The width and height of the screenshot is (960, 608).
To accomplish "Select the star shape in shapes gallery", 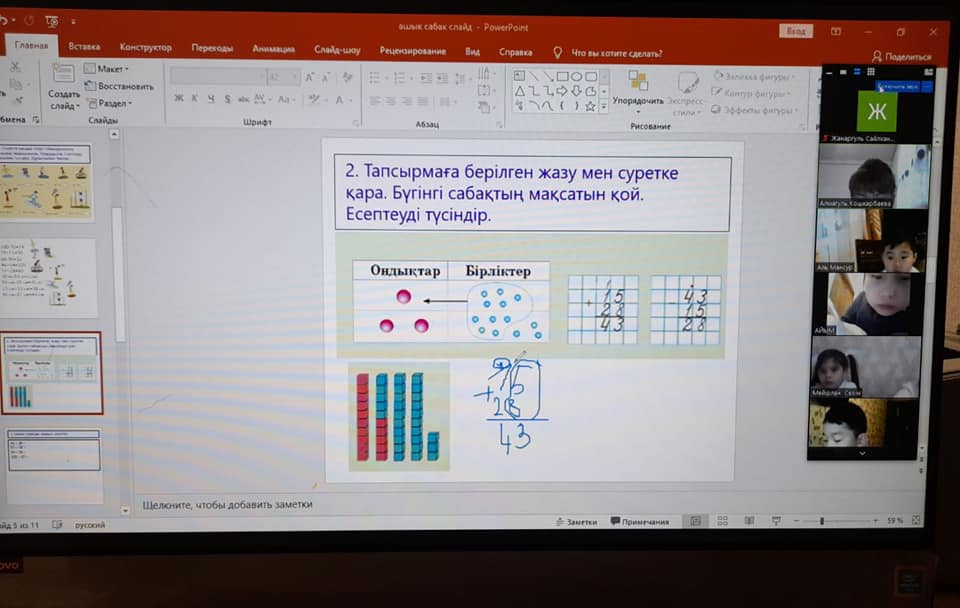I will pyautogui.click(x=590, y=105).
